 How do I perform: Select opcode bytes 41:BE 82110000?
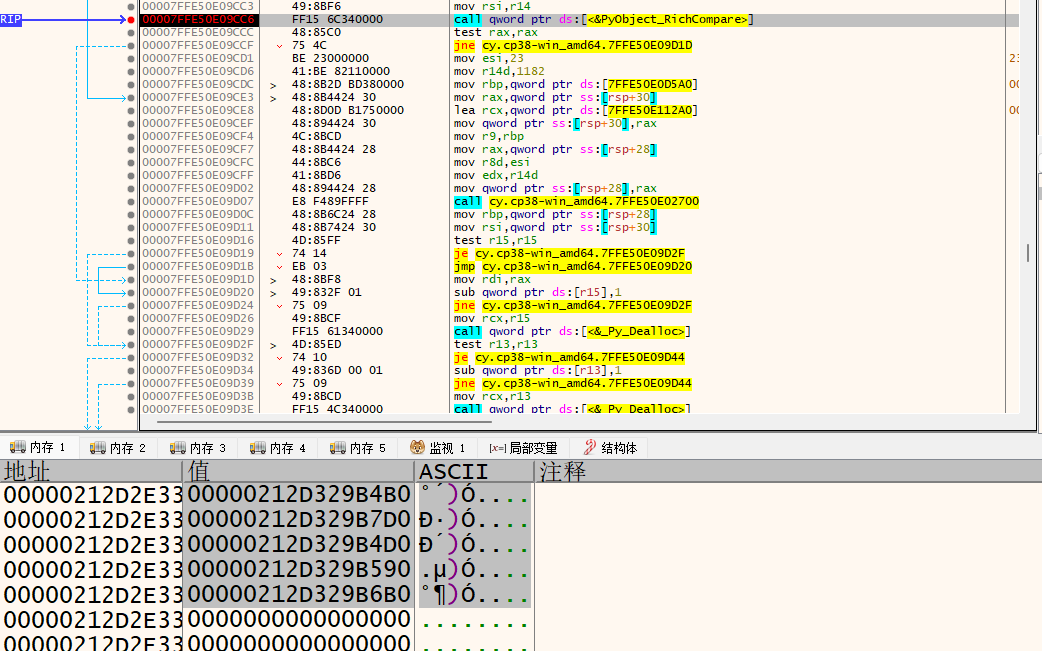click(340, 72)
